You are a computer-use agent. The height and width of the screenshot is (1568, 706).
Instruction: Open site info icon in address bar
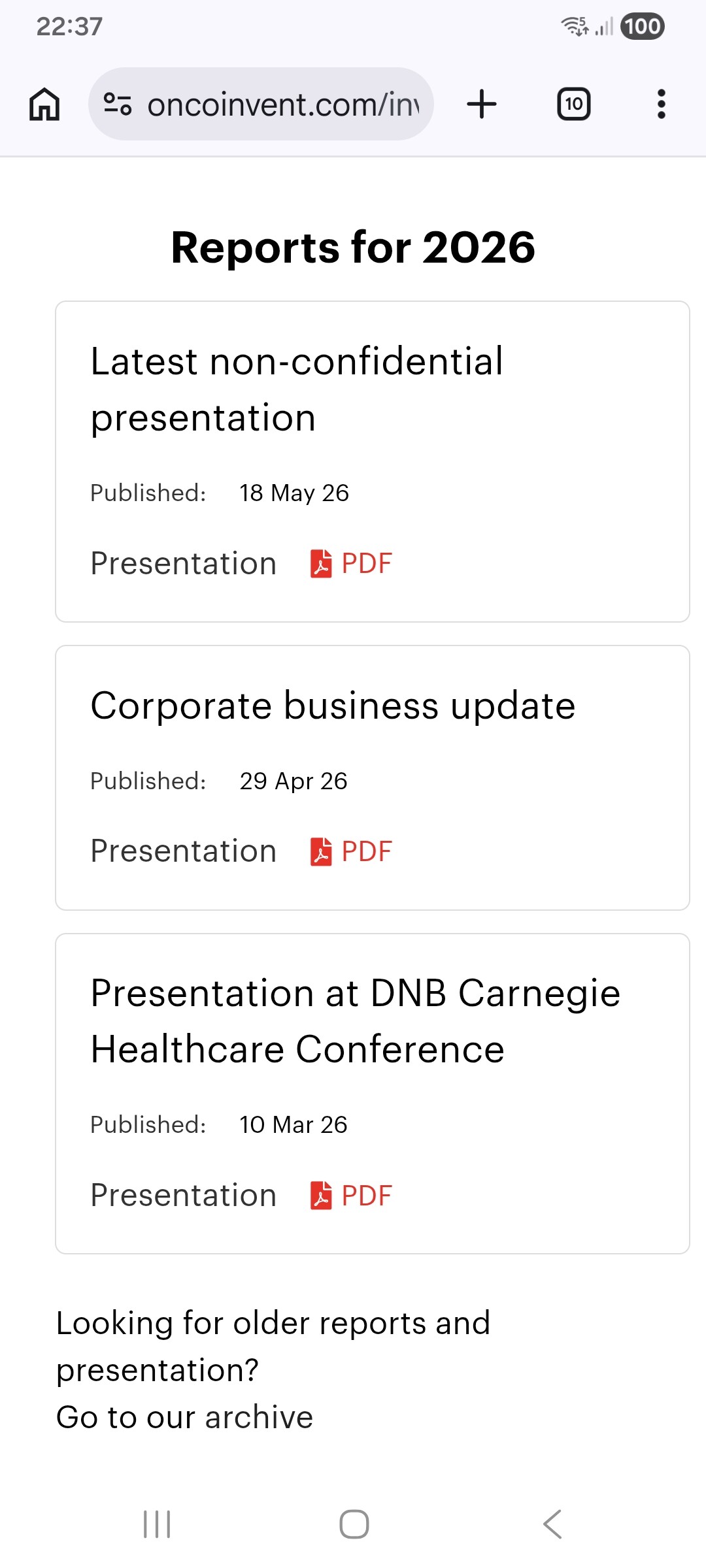click(x=118, y=105)
